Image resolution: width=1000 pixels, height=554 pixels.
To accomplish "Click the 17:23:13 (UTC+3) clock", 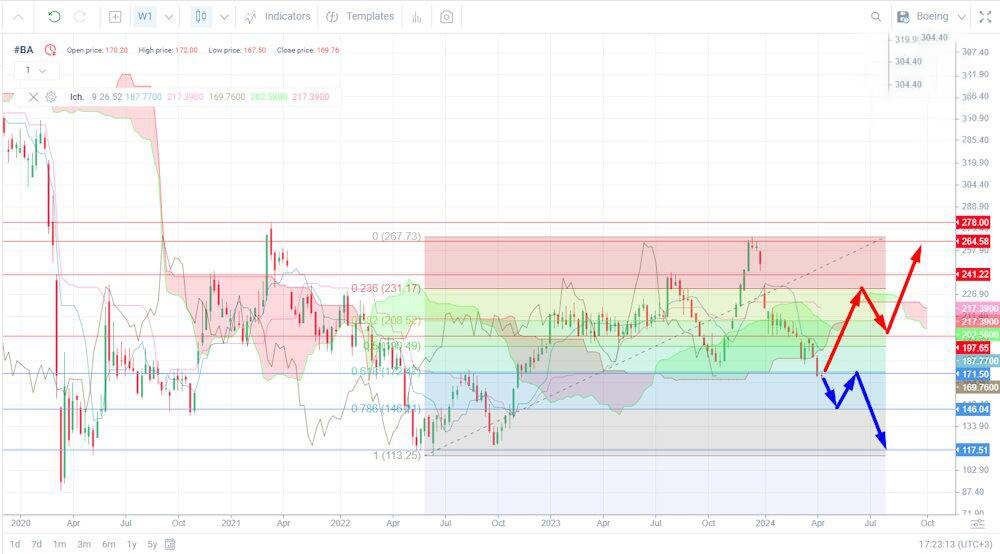I will click(955, 544).
